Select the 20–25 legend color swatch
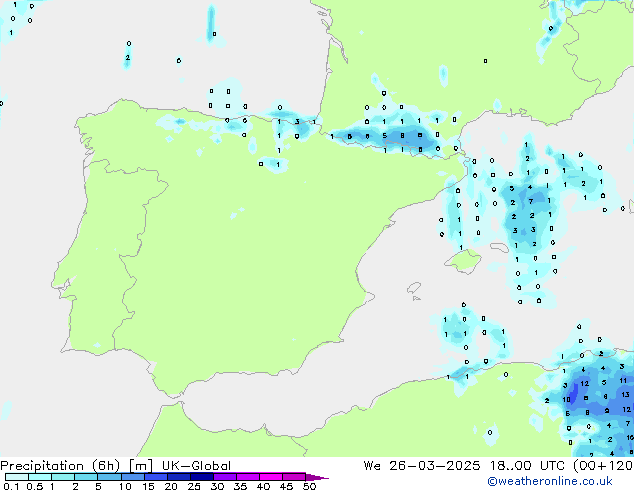This screenshot has width=634, height=490. point(179,477)
